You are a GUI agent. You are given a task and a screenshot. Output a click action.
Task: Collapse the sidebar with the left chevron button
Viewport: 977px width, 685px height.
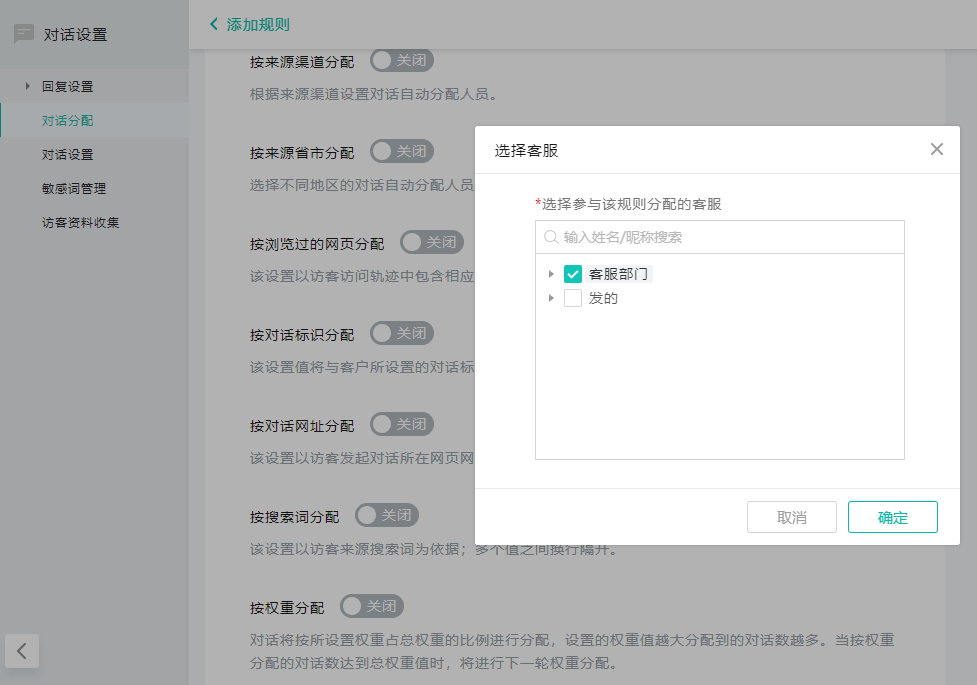point(23,651)
